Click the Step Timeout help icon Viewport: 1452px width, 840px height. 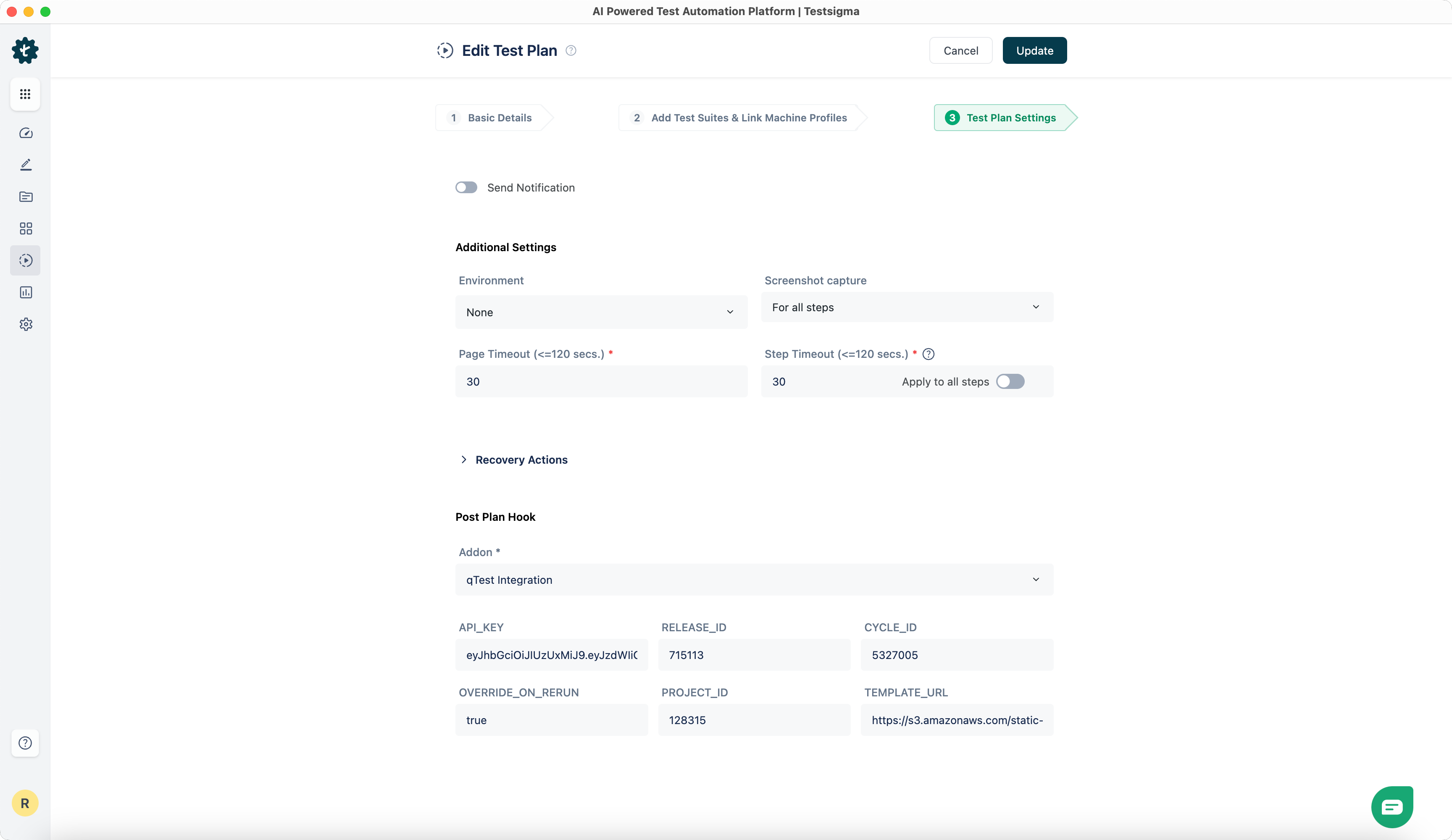928,354
